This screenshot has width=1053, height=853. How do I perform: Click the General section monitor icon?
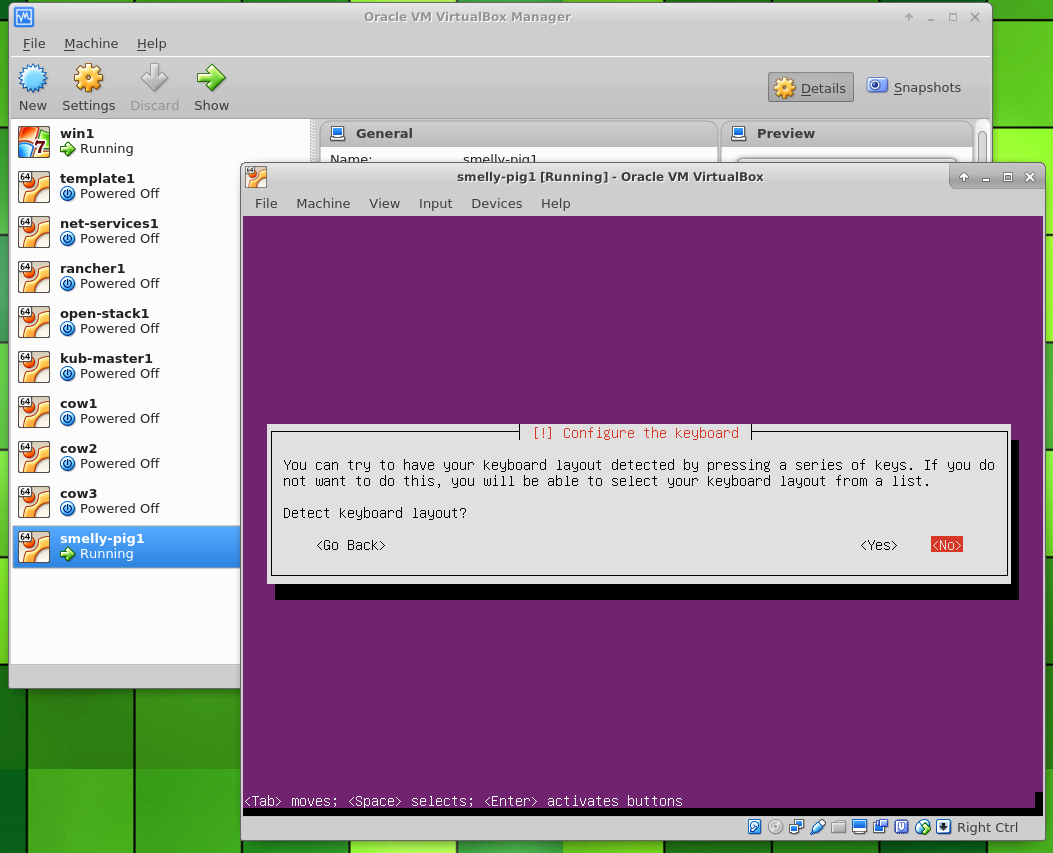point(338,133)
